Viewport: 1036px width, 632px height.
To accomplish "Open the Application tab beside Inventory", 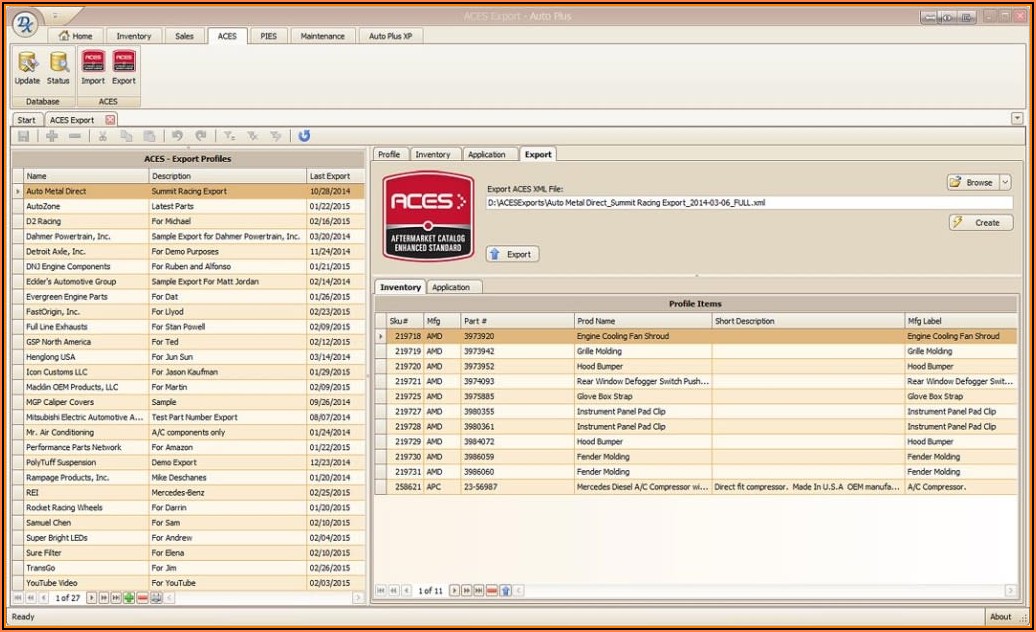I will [x=450, y=287].
